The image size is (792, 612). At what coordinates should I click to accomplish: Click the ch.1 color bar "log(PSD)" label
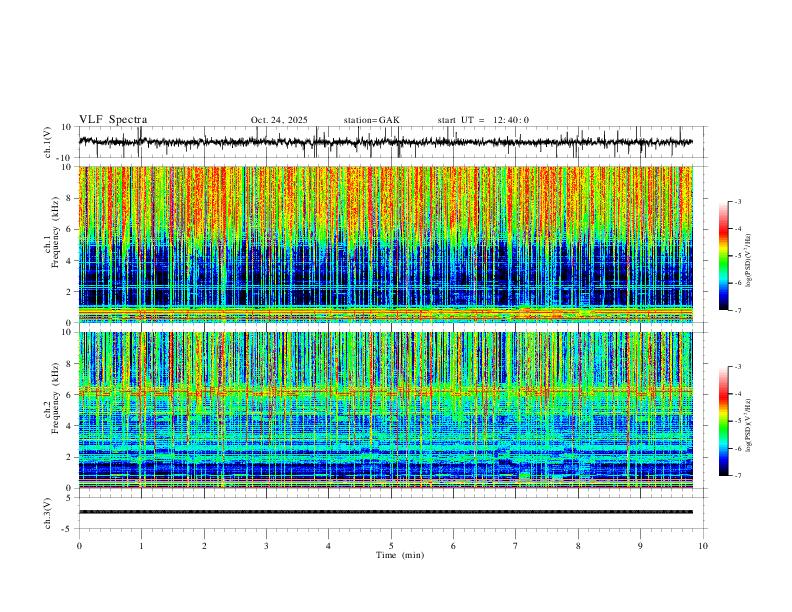tap(748, 261)
